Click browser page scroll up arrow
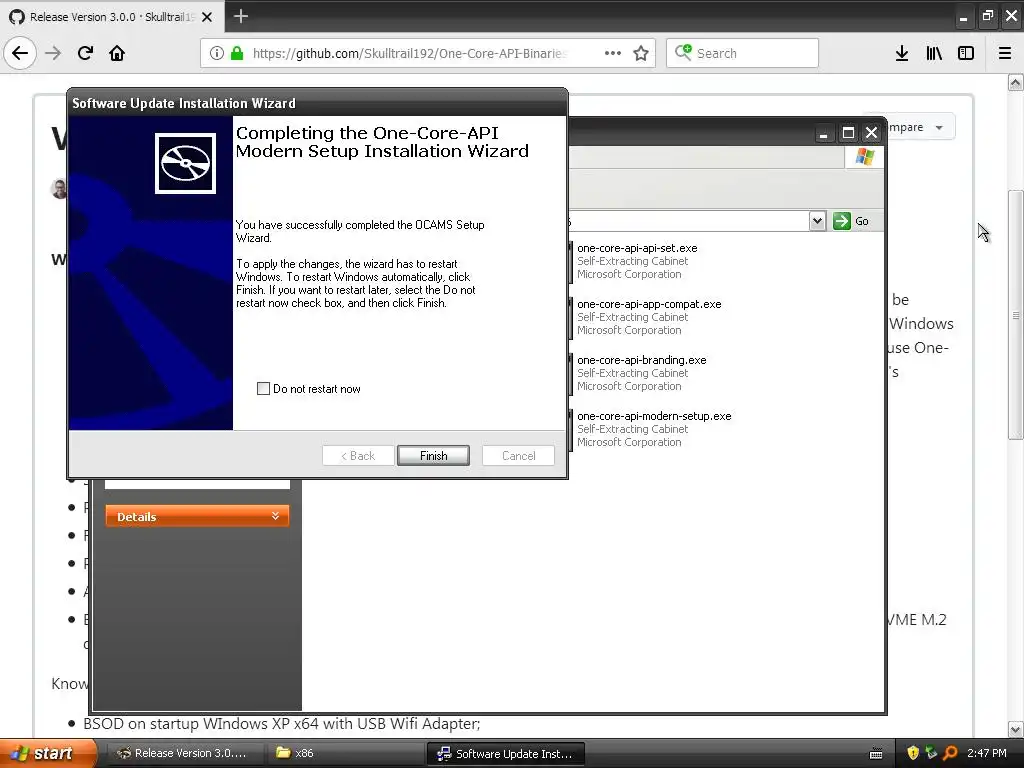The width and height of the screenshot is (1024, 768). [x=1016, y=82]
